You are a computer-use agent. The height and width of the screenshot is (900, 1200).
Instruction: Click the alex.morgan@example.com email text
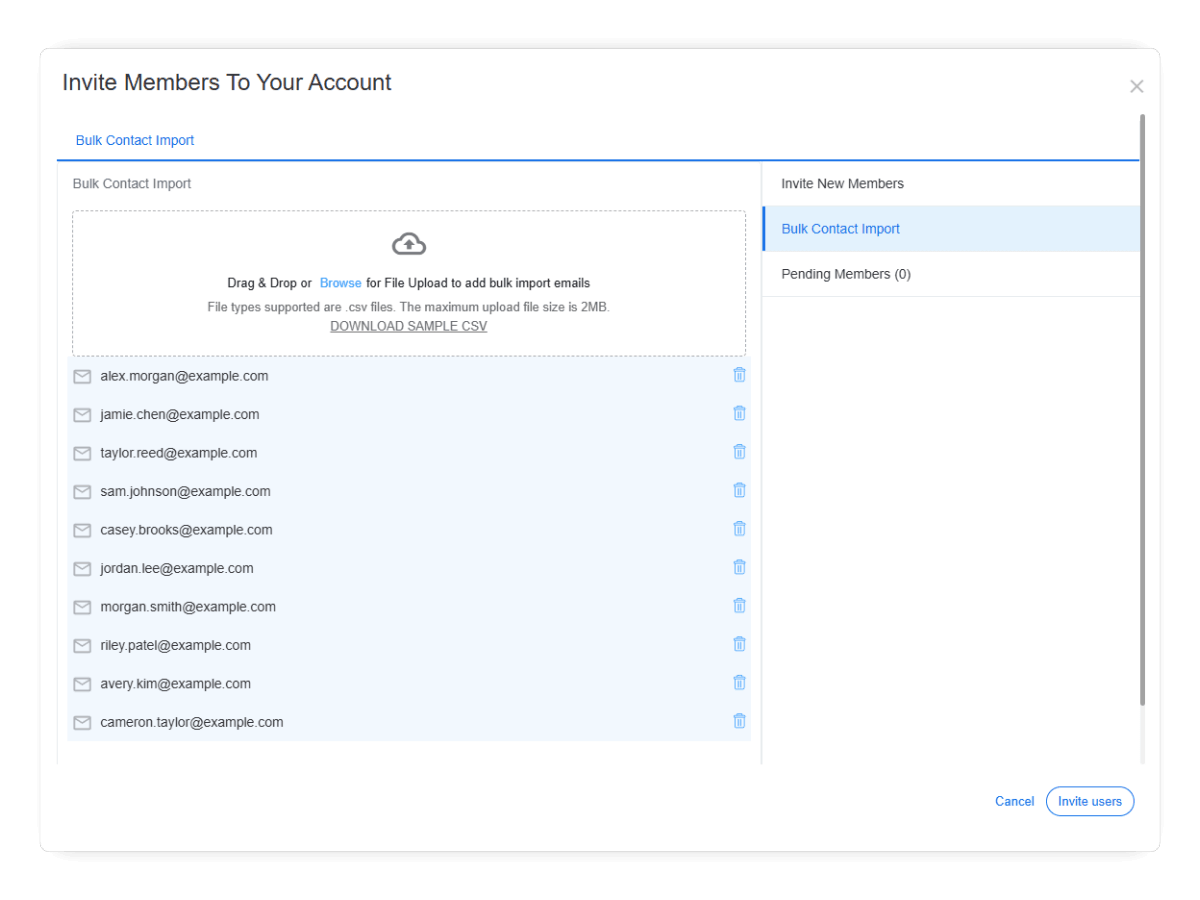point(184,376)
